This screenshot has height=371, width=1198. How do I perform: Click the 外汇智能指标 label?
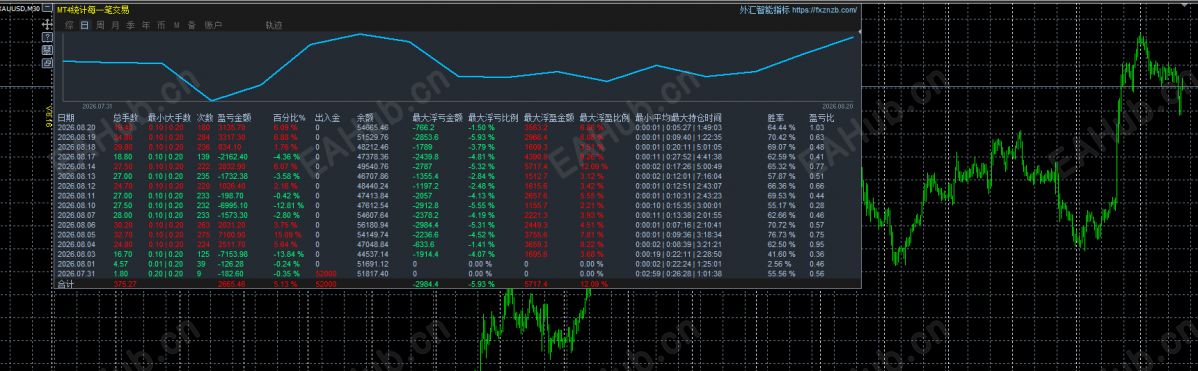765,11
